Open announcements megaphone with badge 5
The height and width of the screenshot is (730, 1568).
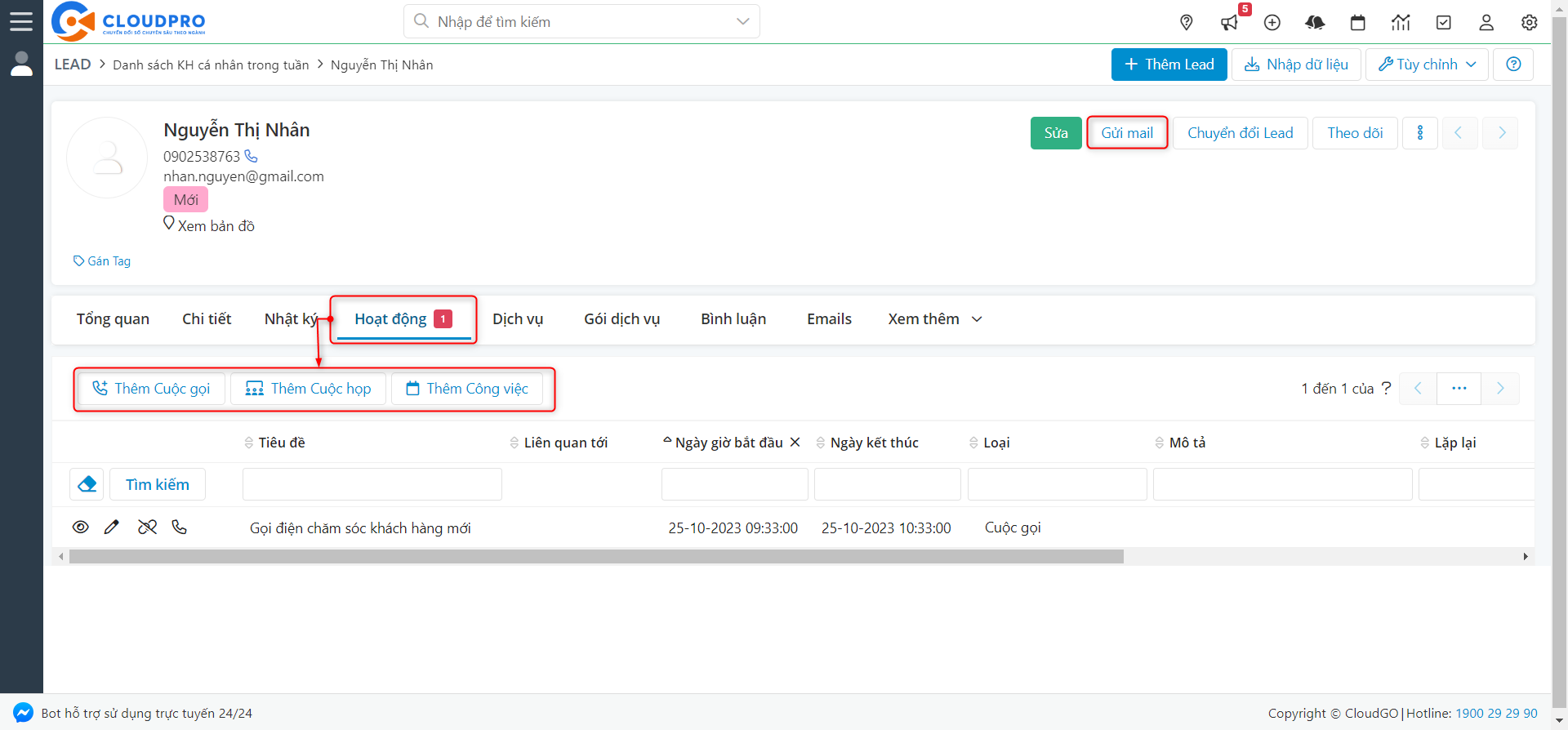tap(1230, 22)
